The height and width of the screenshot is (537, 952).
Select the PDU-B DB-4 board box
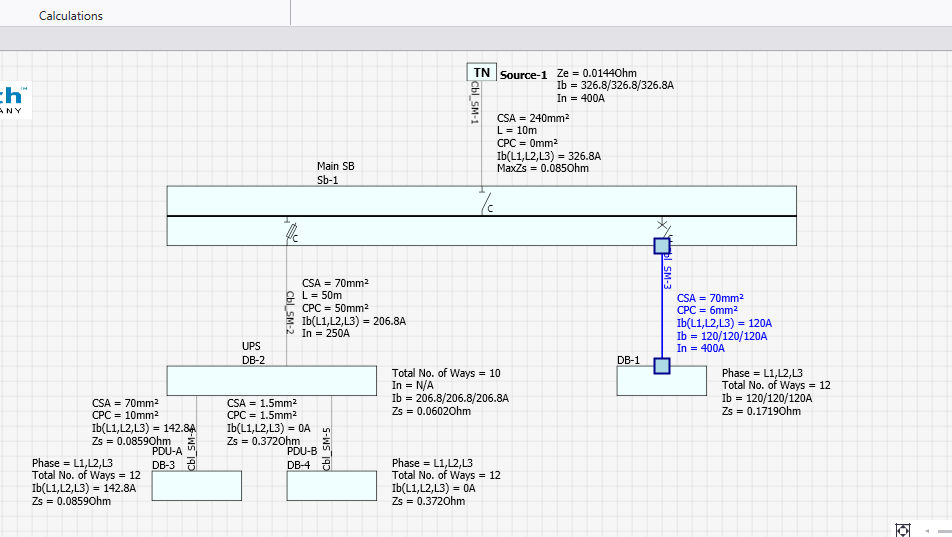click(x=332, y=485)
